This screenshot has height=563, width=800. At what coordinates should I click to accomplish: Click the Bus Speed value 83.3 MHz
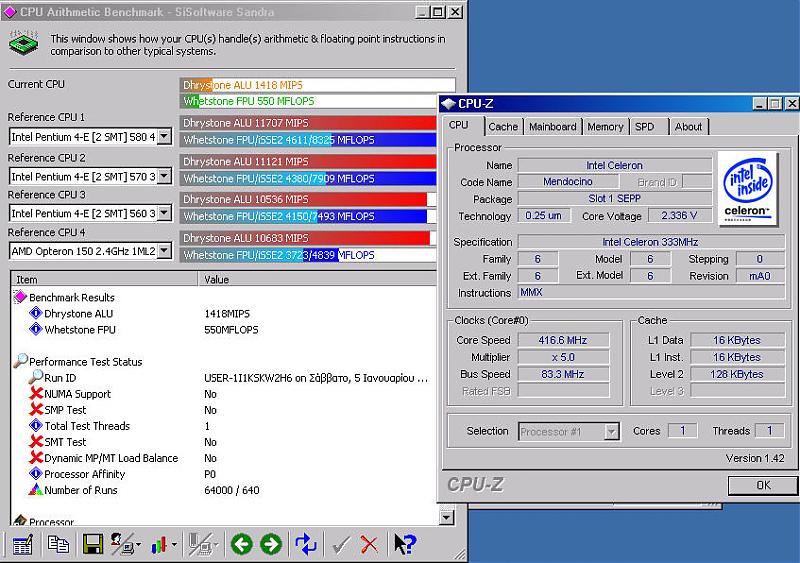coord(563,374)
